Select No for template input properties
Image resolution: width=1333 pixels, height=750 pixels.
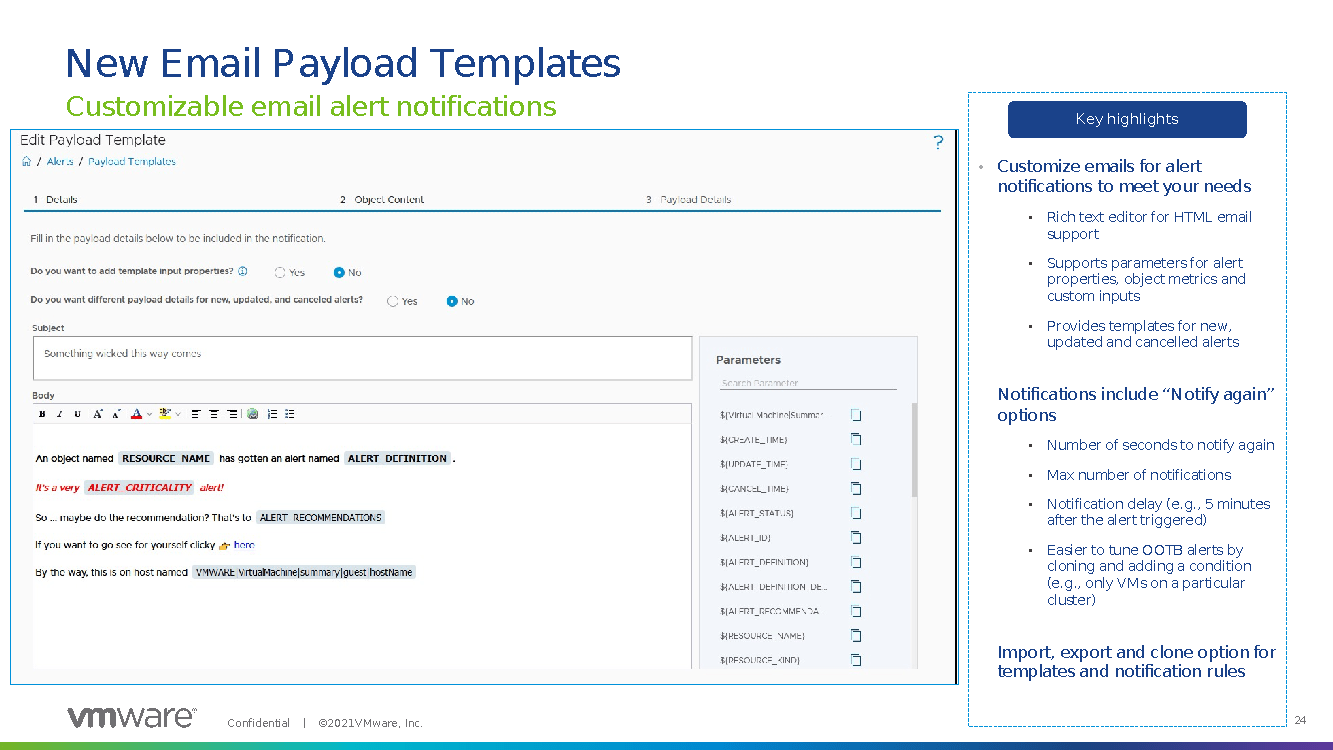pos(340,272)
